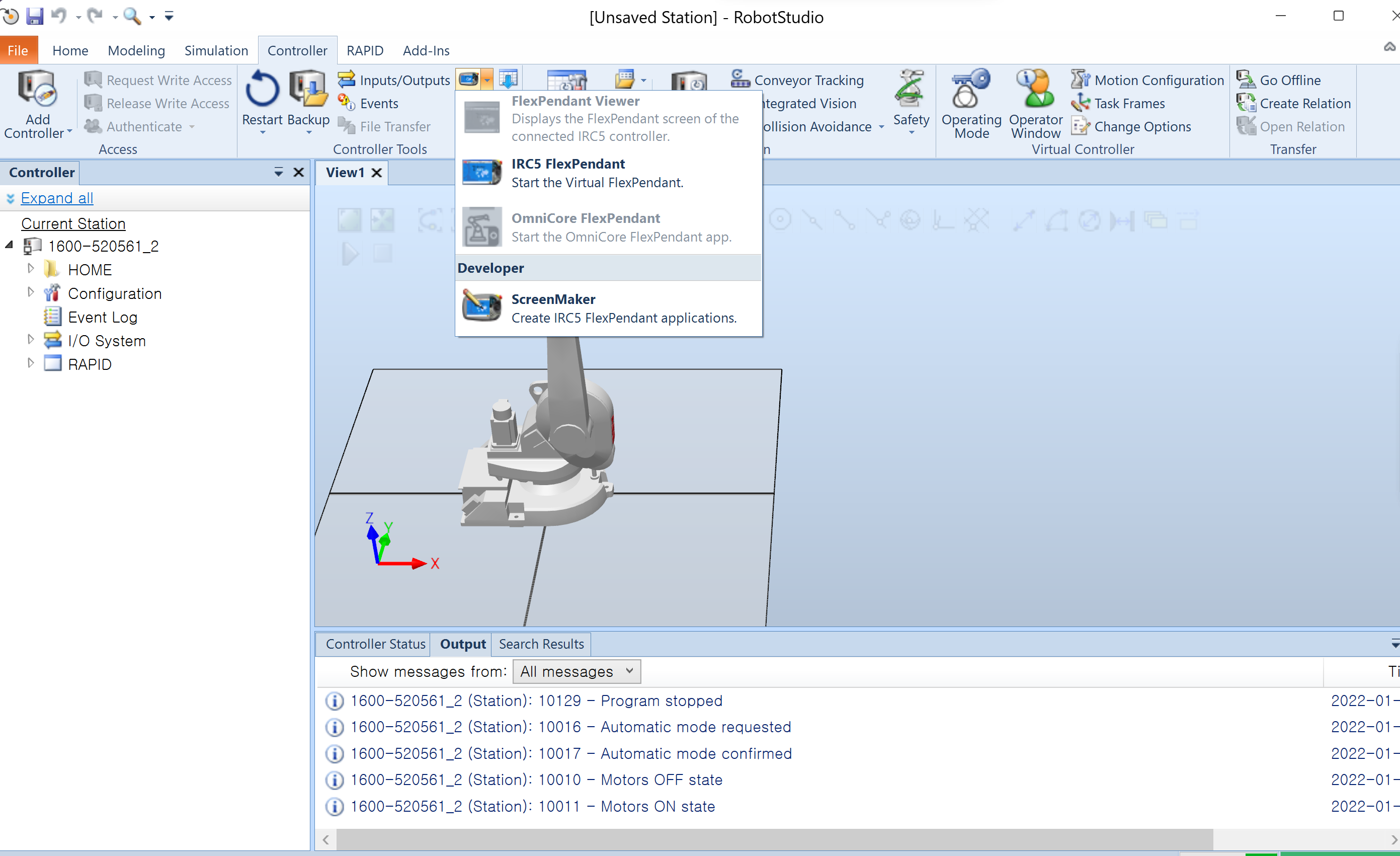Select IRC5 FlexPendant from the menu

point(609,173)
